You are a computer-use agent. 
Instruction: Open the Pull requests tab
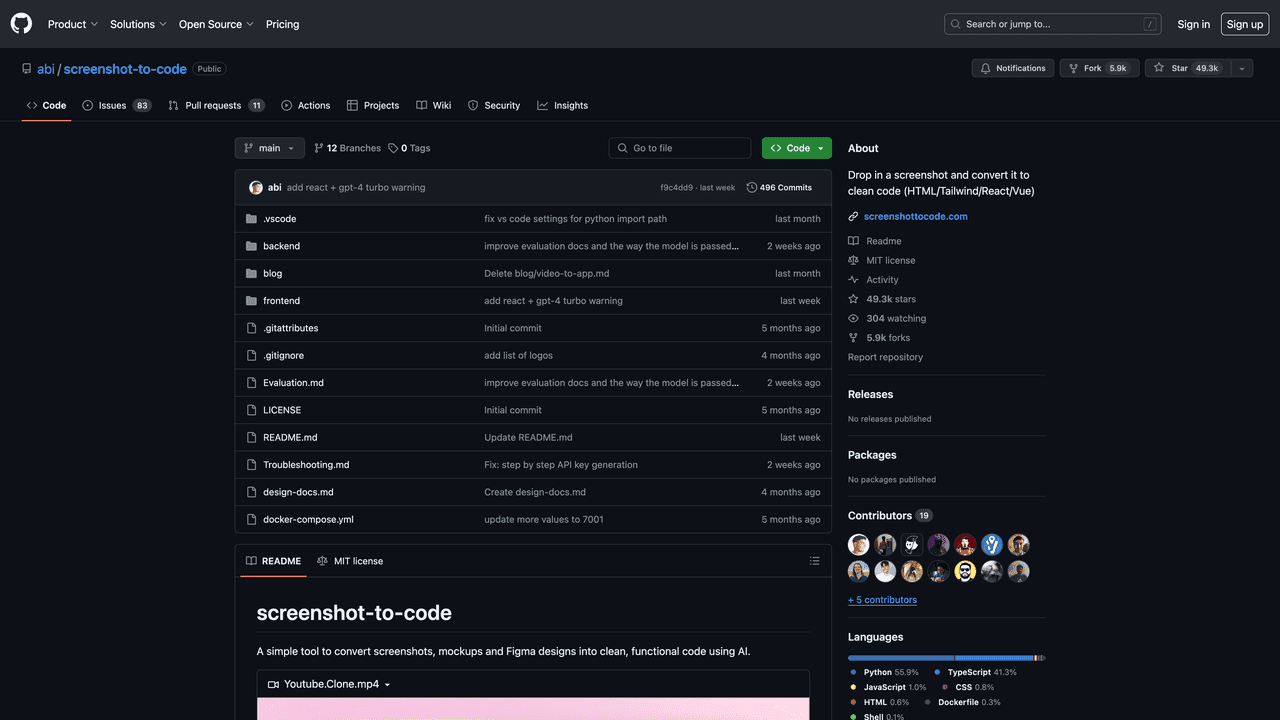click(x=216, y=105)
